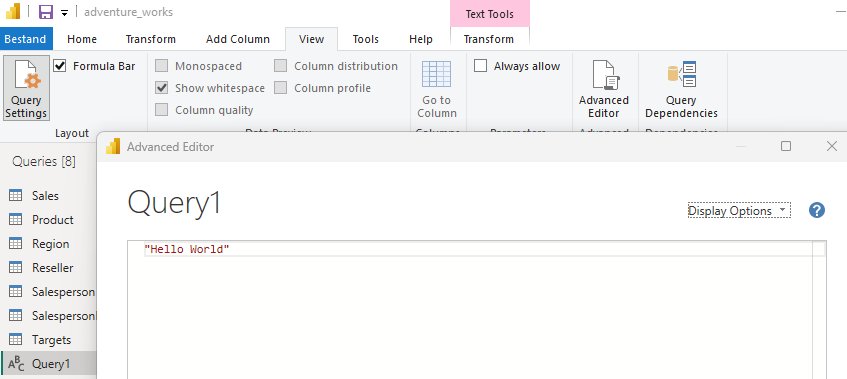Image resolution: width=847 pixels, height=379 pixels.
Task: Toggle the Monospaced checkbox
Action: pyautogui.click(x=161, y=66)
